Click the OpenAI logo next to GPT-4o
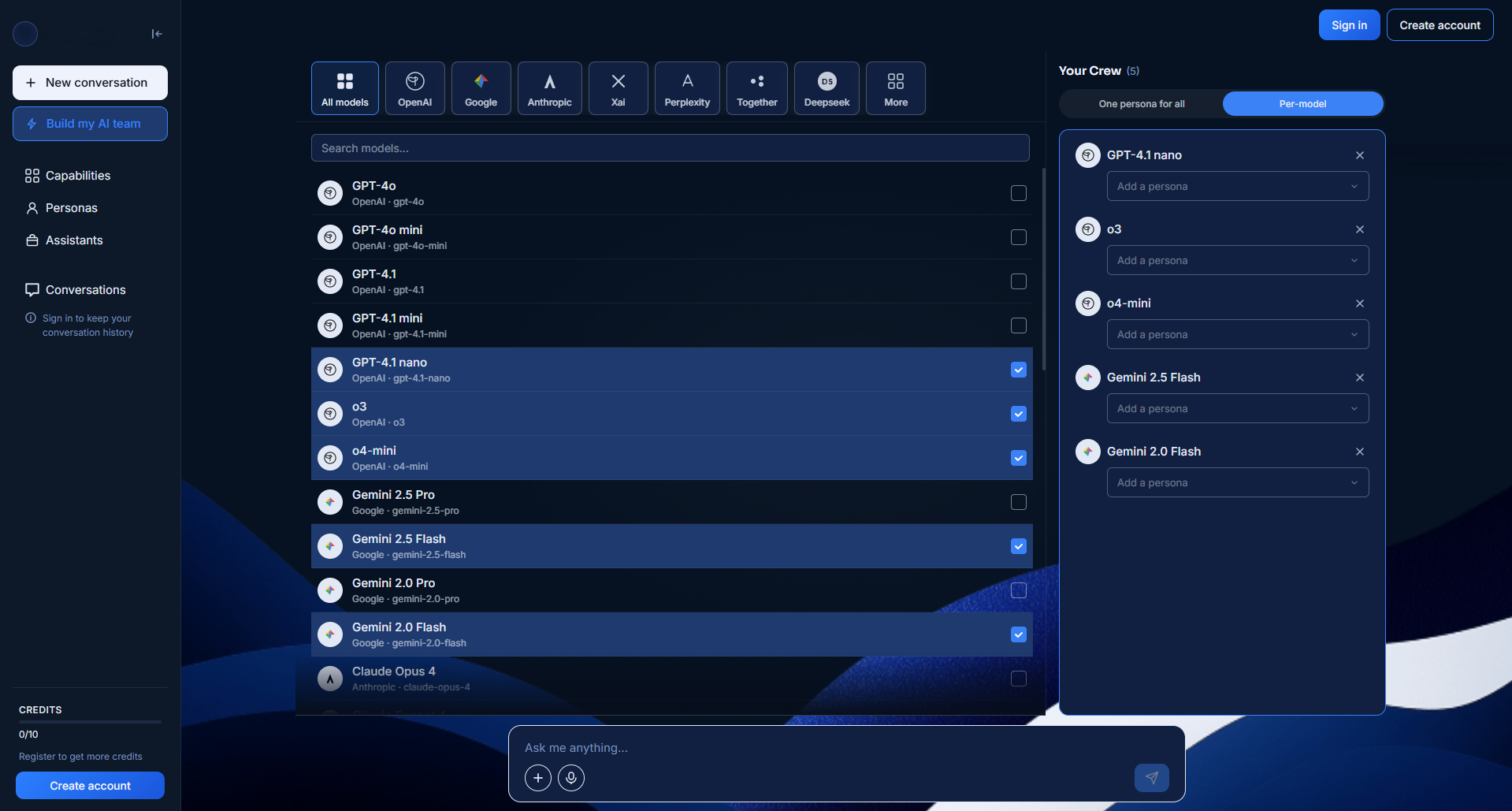The width and height of the screenshot is (1512, 811). [330, 193]
